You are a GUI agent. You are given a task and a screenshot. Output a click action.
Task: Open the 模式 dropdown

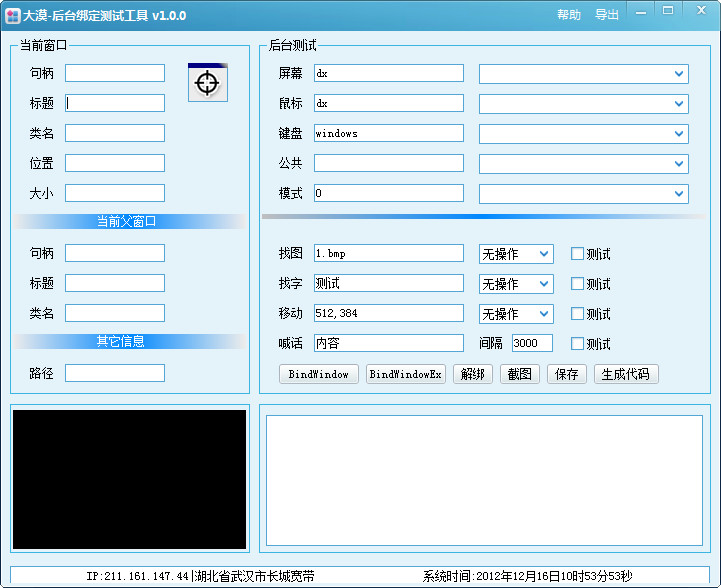coord(584,194)
